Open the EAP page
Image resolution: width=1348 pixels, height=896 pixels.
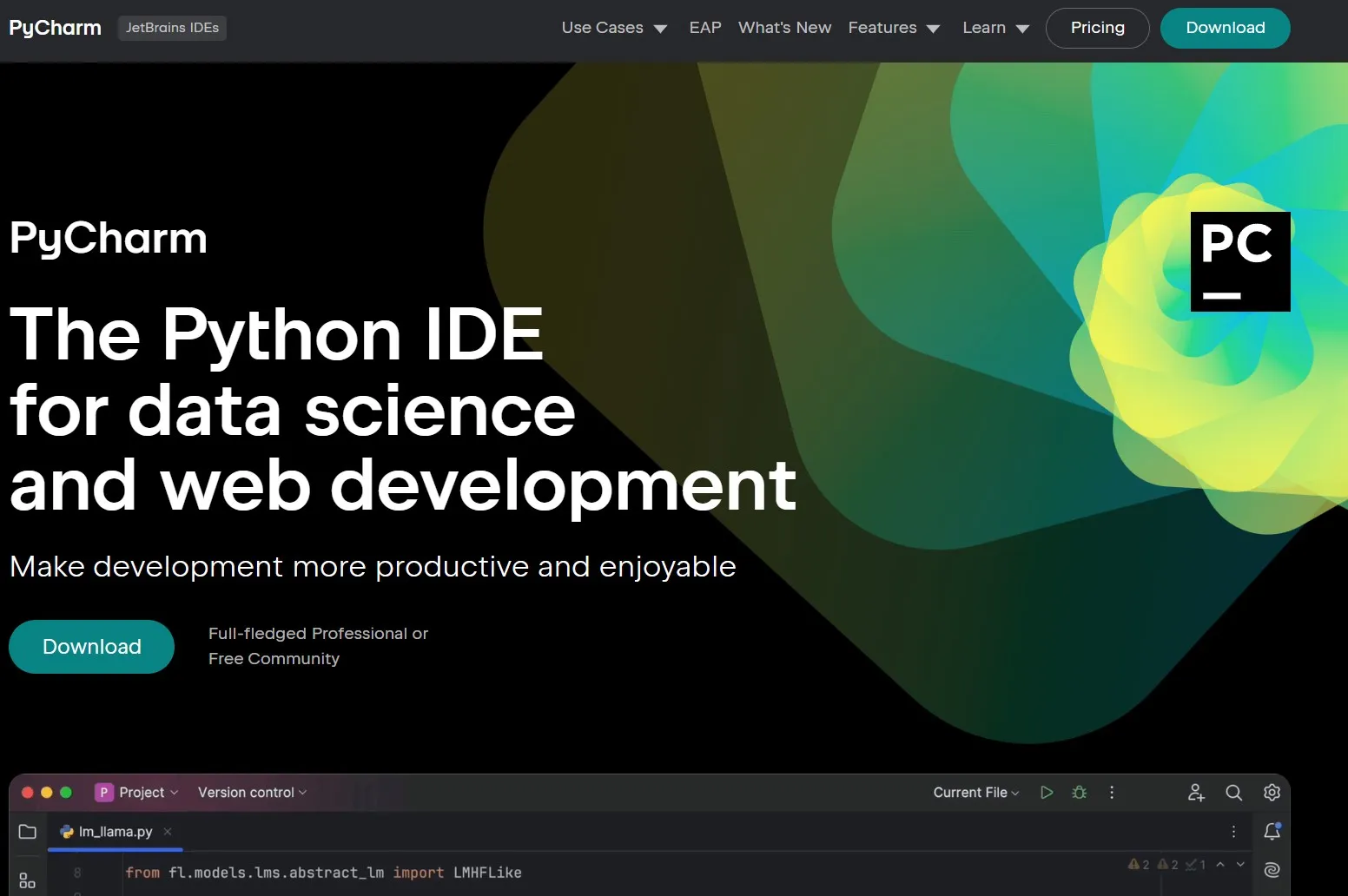click(x=705, y=28)
